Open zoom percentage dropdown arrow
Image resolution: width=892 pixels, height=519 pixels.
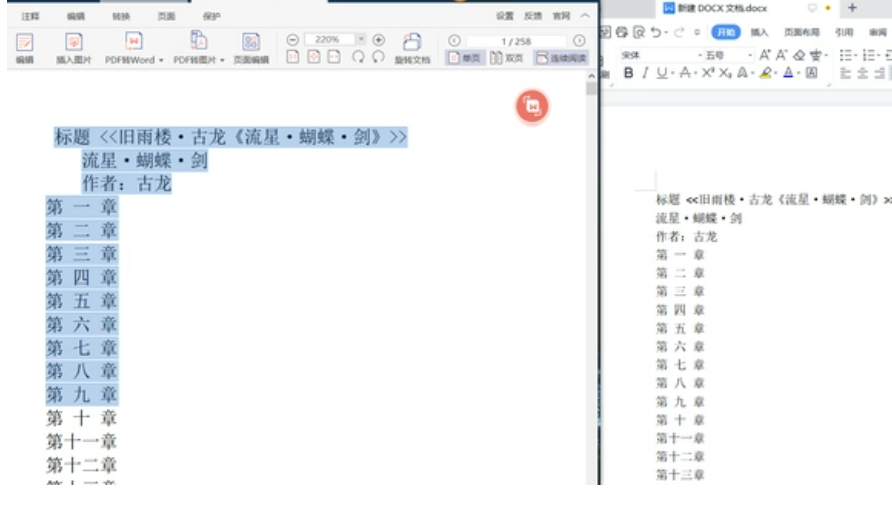click(x=361, y=39)
